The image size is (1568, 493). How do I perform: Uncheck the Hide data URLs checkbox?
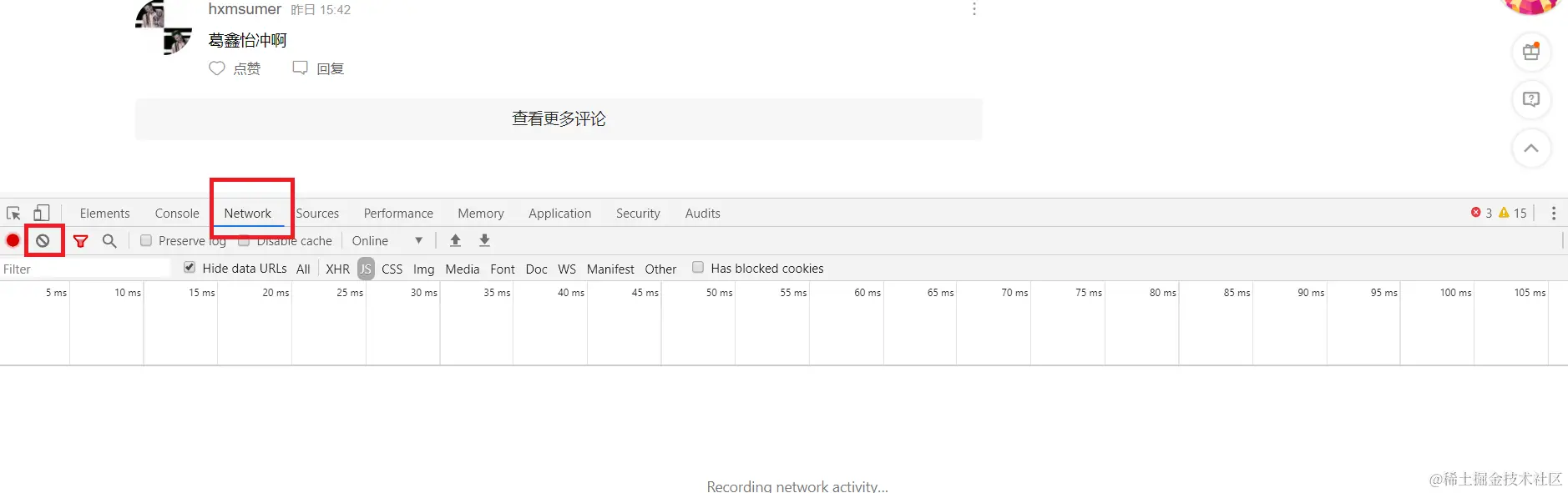tap(190, 268)
